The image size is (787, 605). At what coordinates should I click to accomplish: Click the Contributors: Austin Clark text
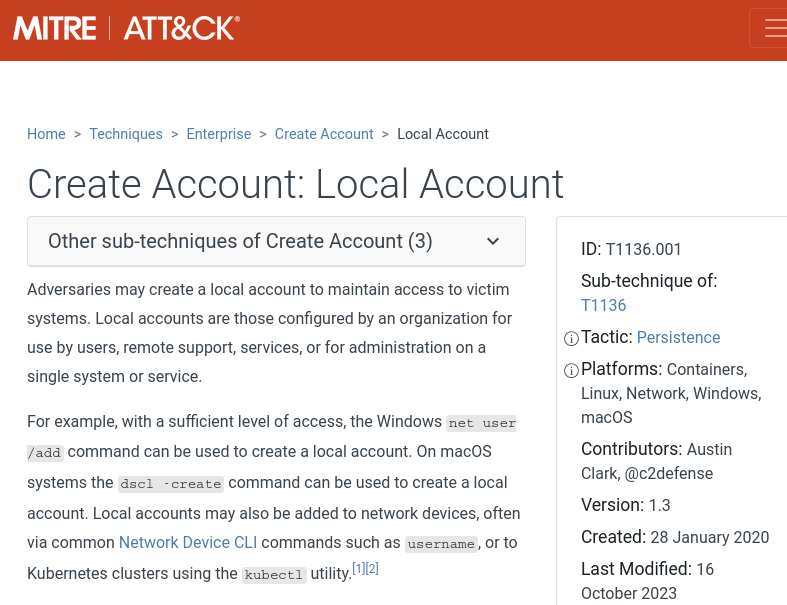point(657,461)
